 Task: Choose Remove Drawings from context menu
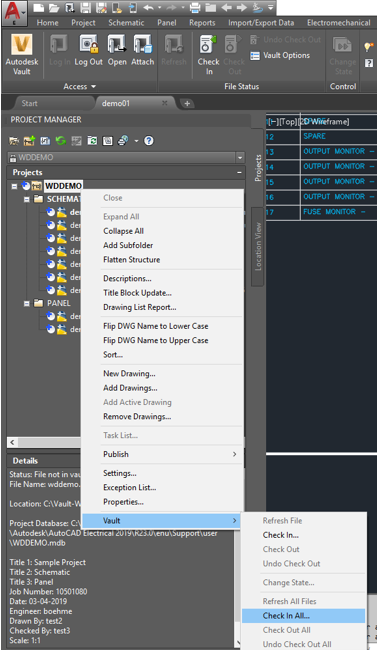pos(137,417)
